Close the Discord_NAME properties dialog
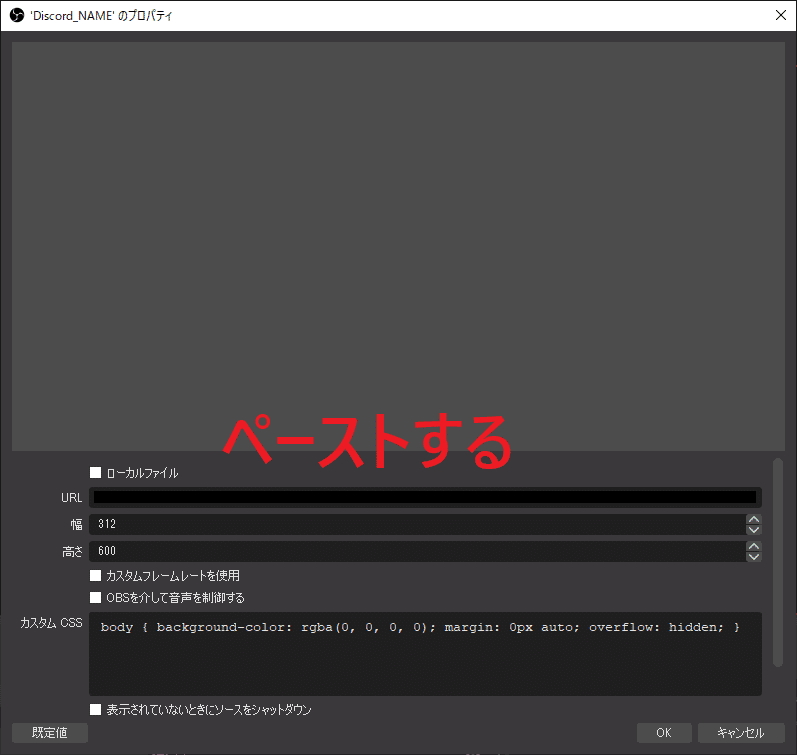 click(x=781, y=15)
